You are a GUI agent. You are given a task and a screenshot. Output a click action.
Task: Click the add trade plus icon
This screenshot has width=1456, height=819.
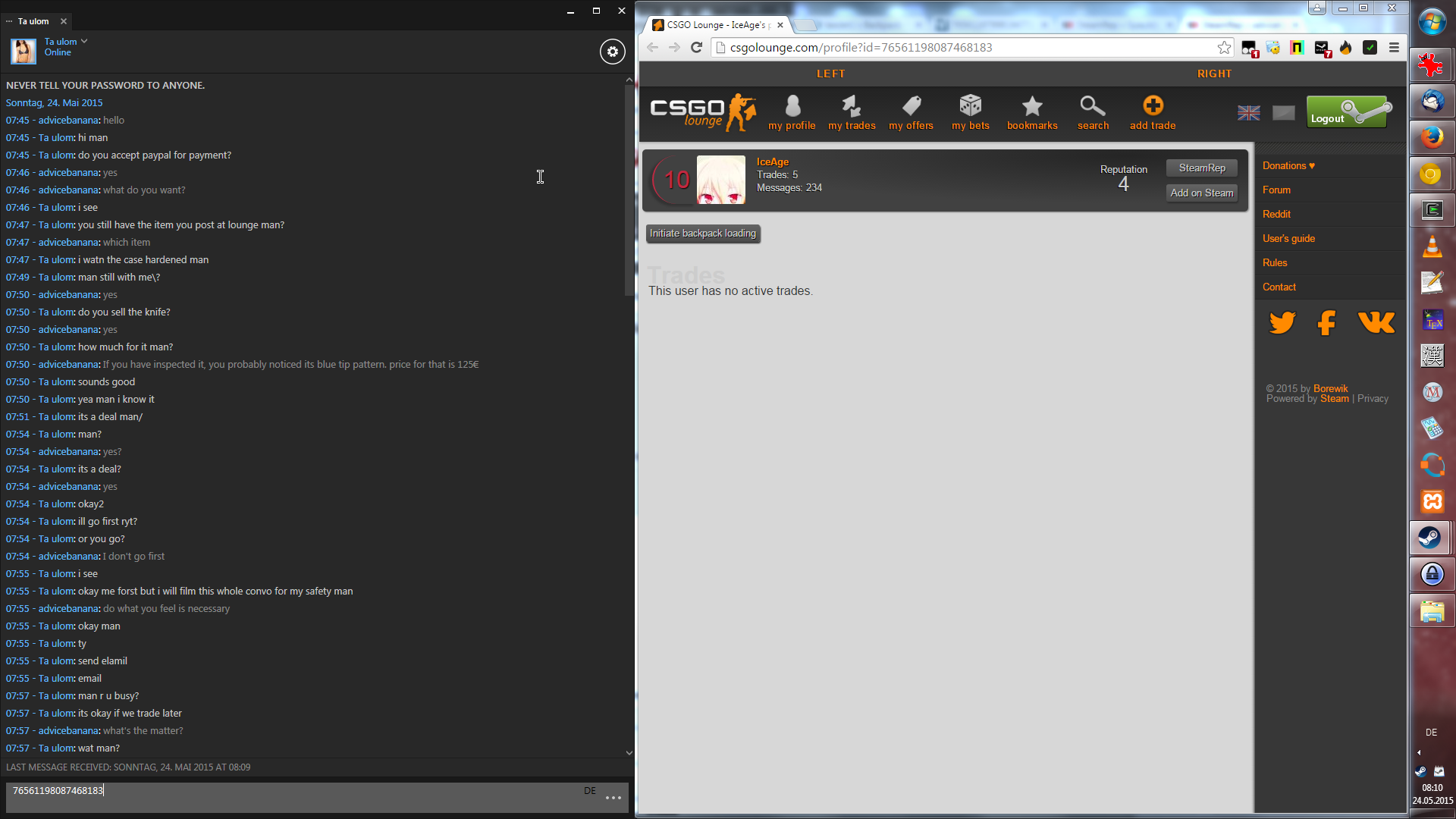1153,106
